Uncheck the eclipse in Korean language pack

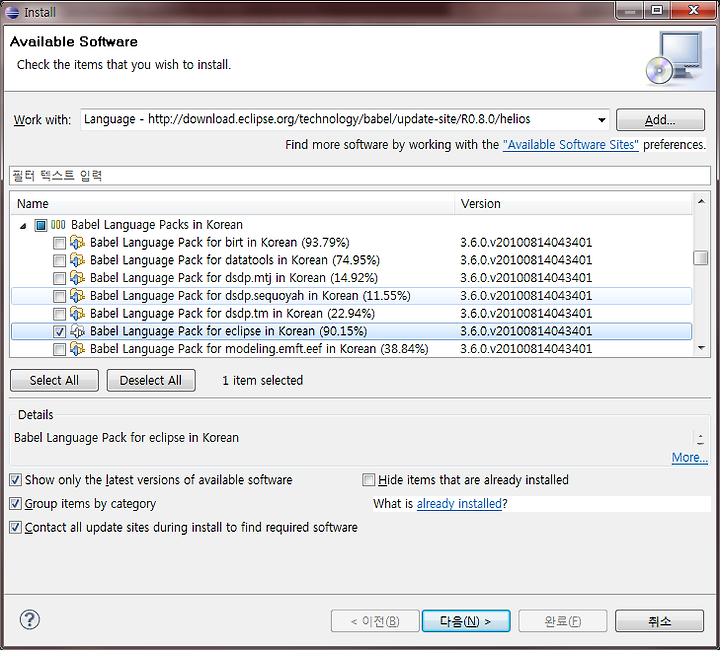pos(59,331)
